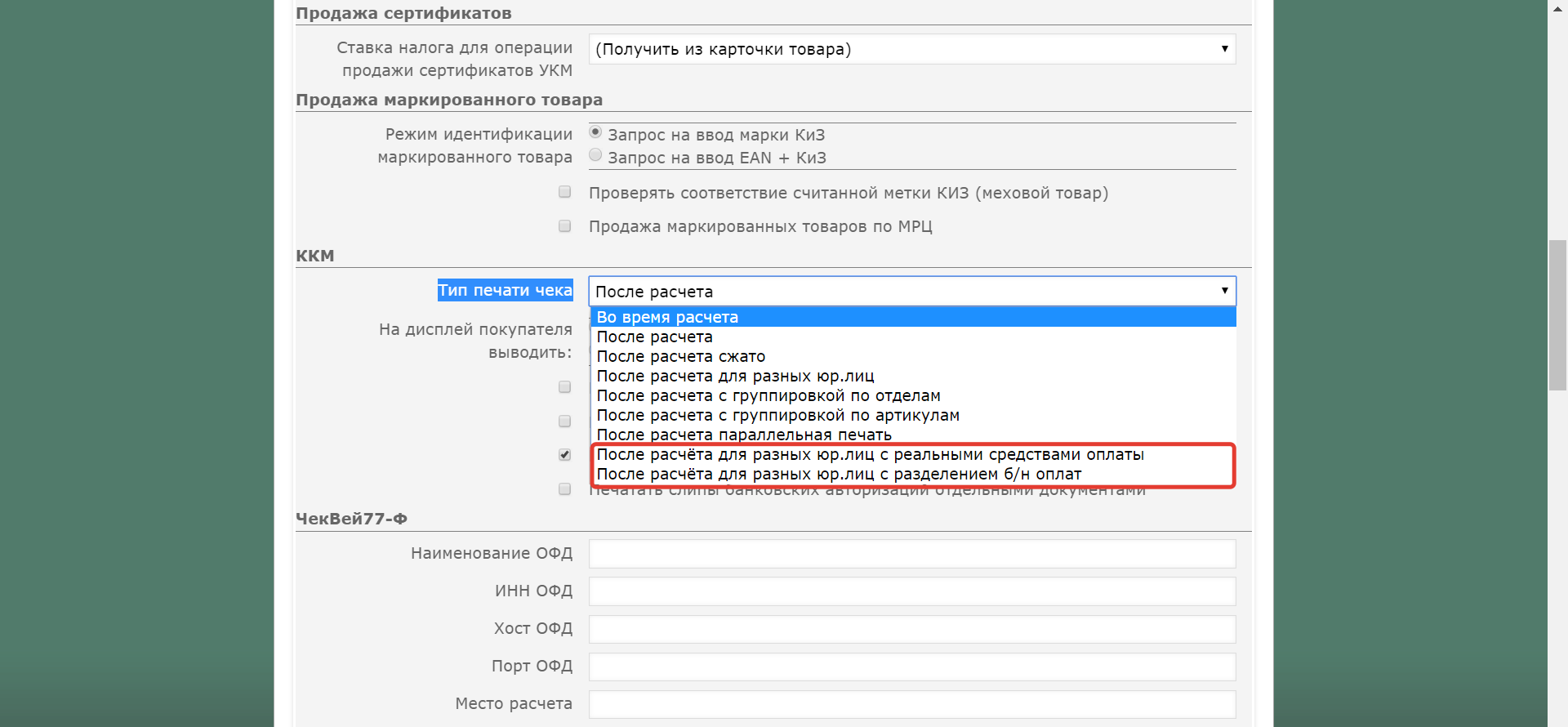Choose 'После расчета' in the list
The width and height of the screenshot is (1568, 727).
coord(654,337)
